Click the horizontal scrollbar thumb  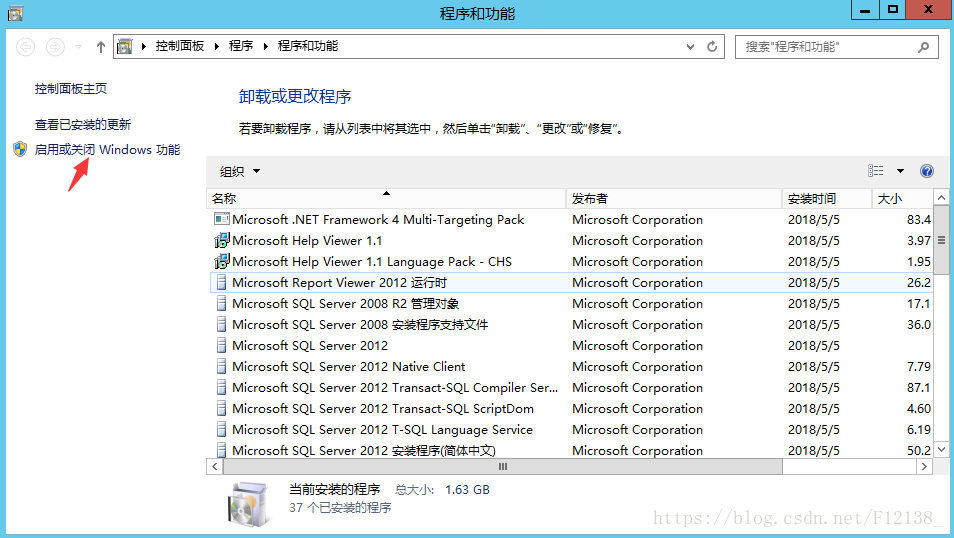502,467
